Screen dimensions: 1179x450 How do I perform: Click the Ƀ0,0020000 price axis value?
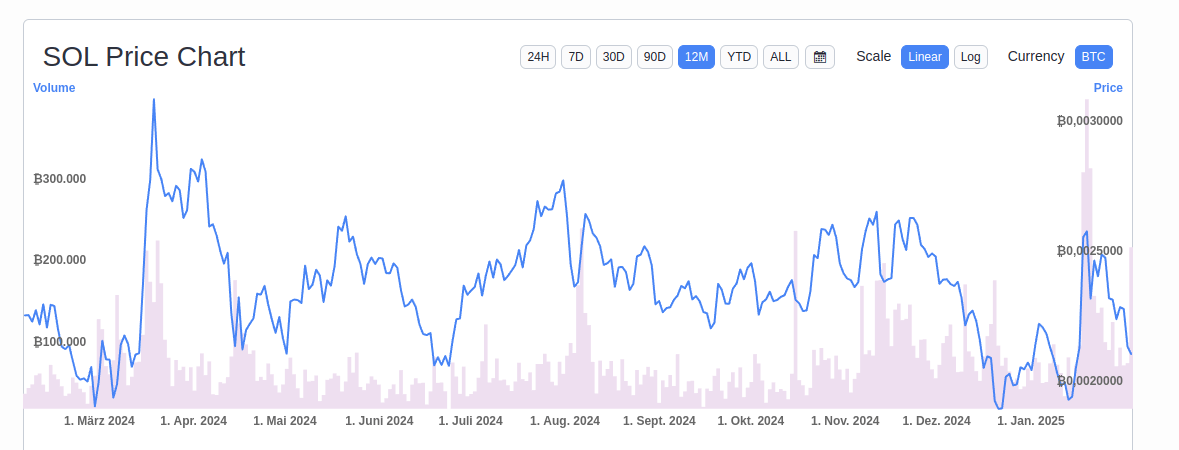(x=1090, y=381)
